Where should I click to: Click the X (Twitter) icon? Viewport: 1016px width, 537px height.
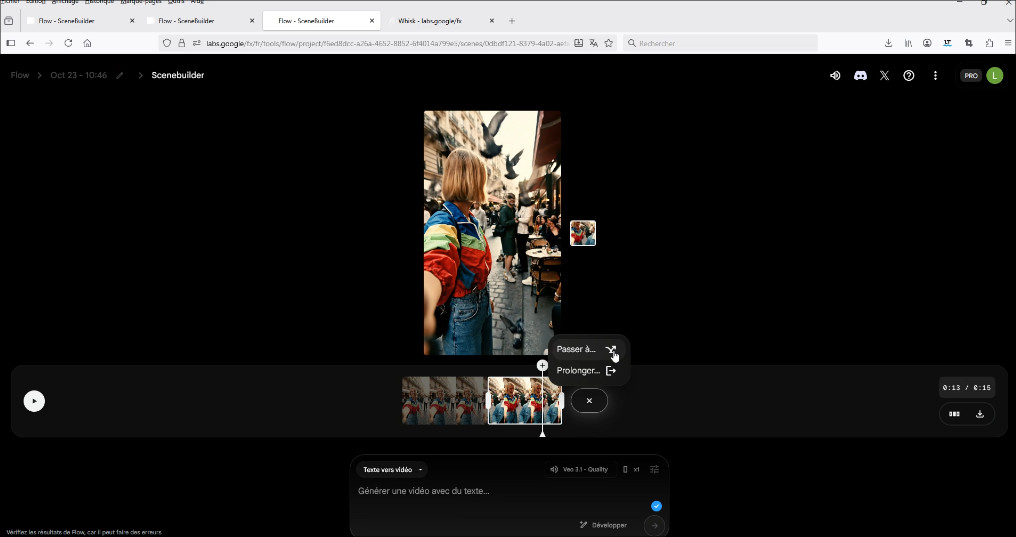(x=884, y=76)
